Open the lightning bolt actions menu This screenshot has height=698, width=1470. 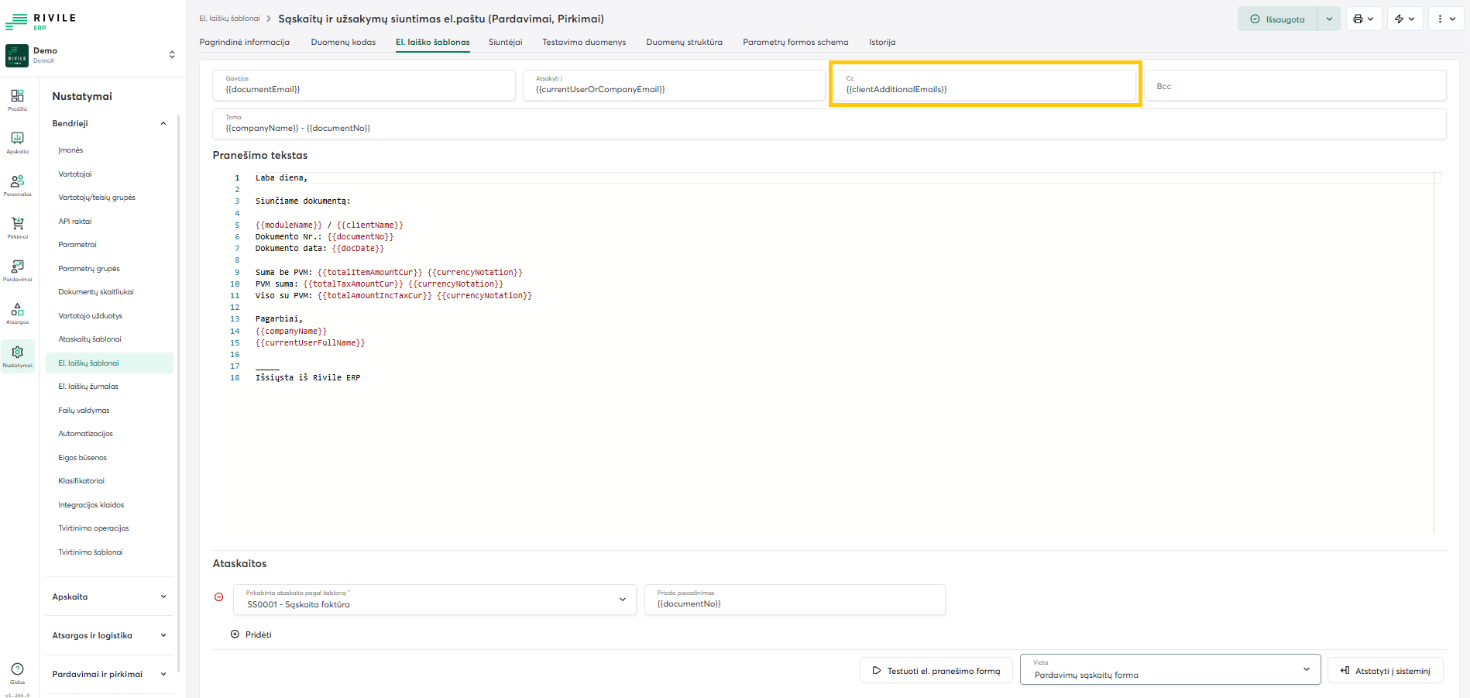(1405, 19)
